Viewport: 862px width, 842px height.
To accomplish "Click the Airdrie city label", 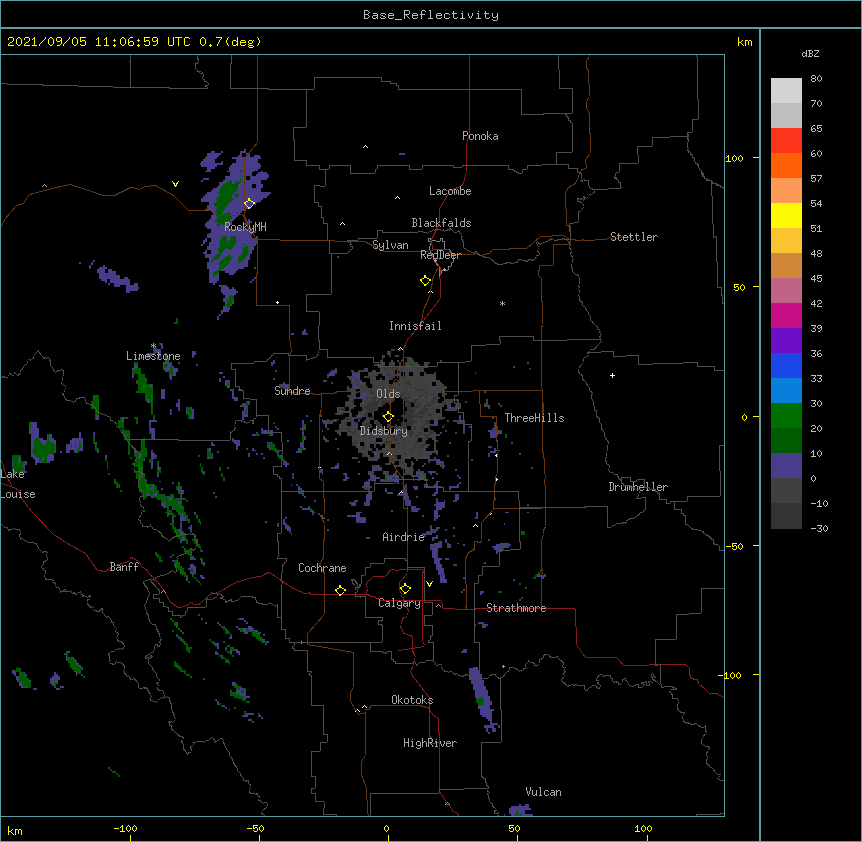I will pyautogui.click(x=403, y=537).
